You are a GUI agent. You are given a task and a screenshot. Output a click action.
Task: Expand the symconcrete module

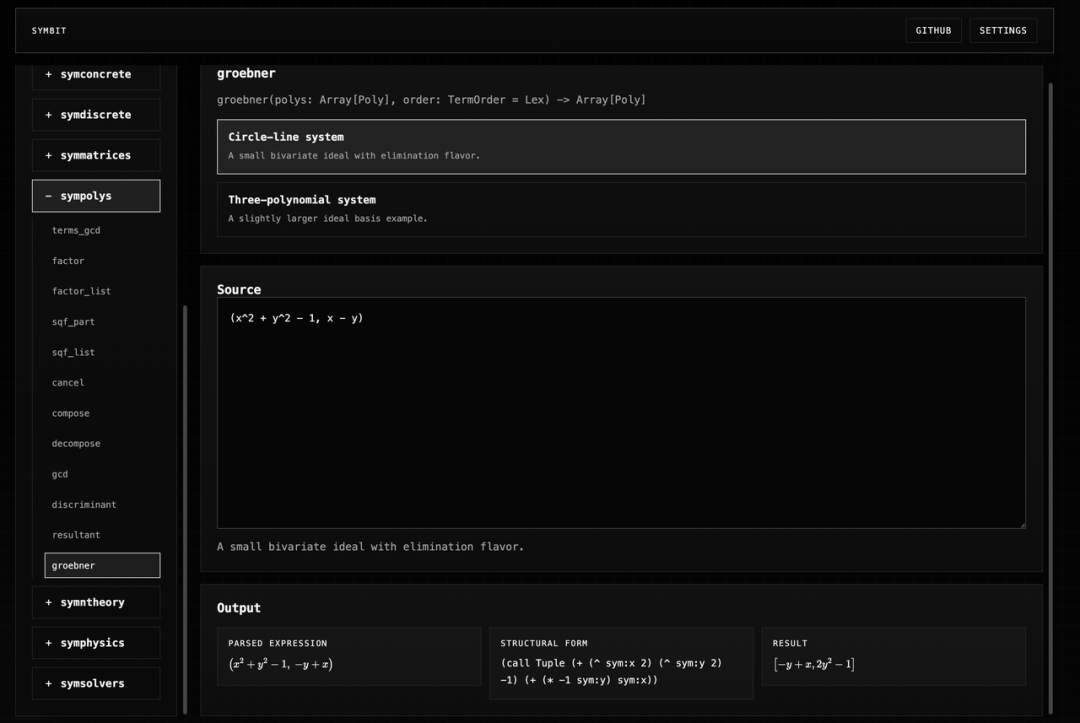tap(96, 74)
